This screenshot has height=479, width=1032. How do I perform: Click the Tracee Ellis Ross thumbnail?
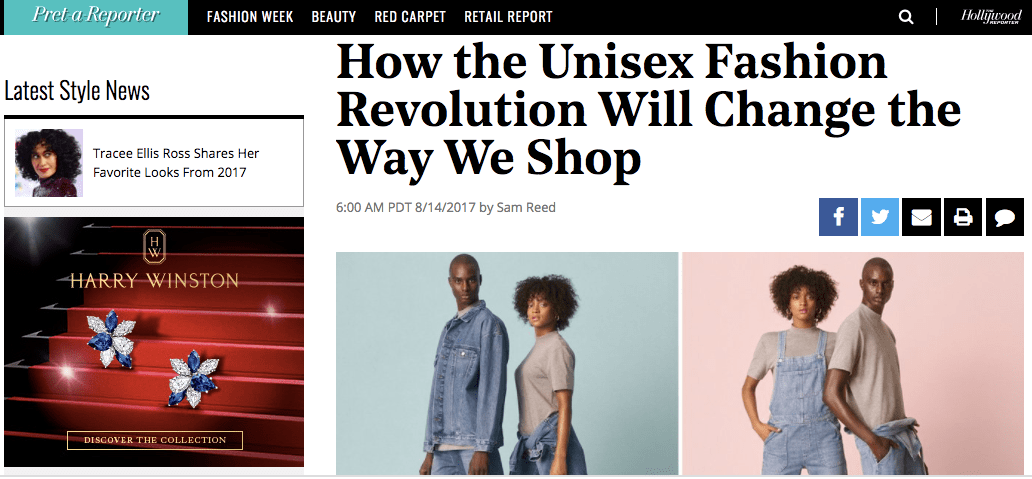pyautogui.click(x=49, y=163)
